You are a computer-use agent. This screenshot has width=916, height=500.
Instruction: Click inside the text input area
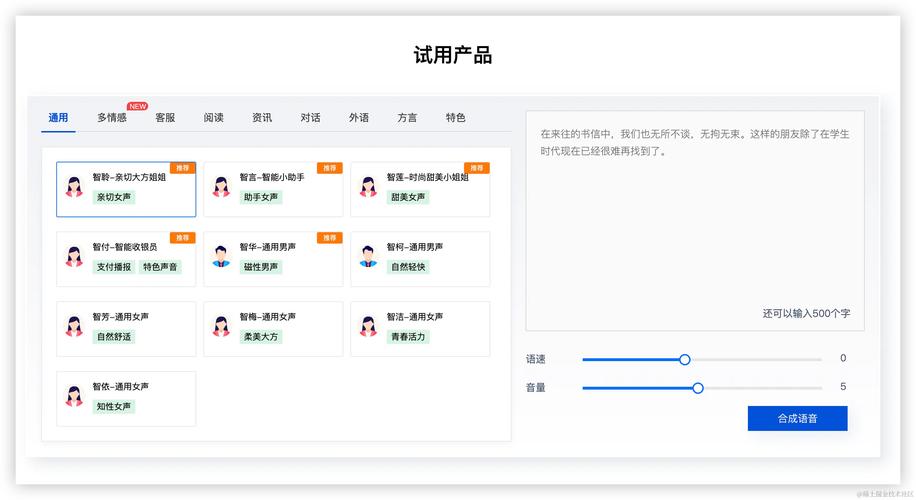tap(695, 221)
